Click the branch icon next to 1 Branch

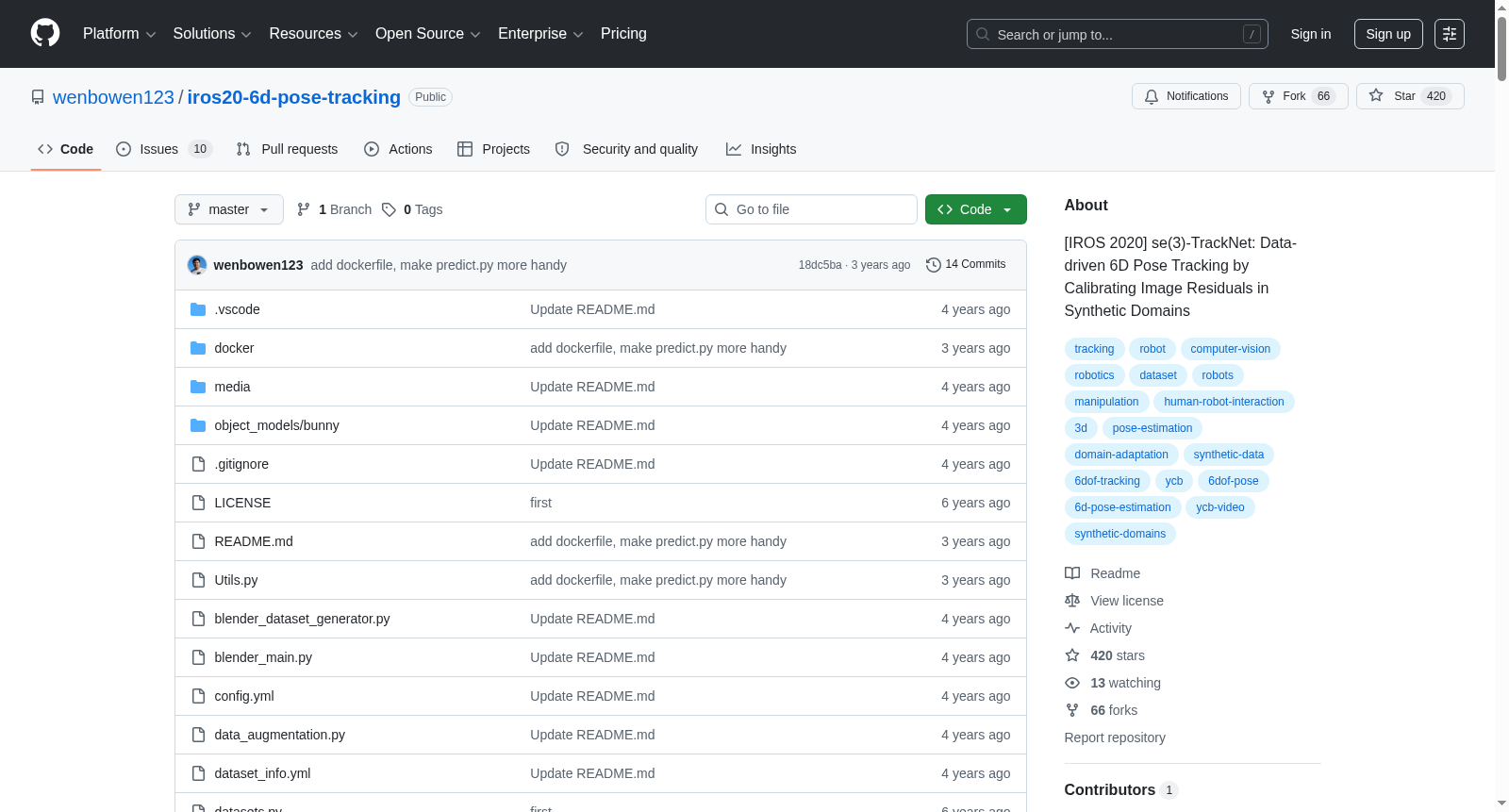pos(304,209)
